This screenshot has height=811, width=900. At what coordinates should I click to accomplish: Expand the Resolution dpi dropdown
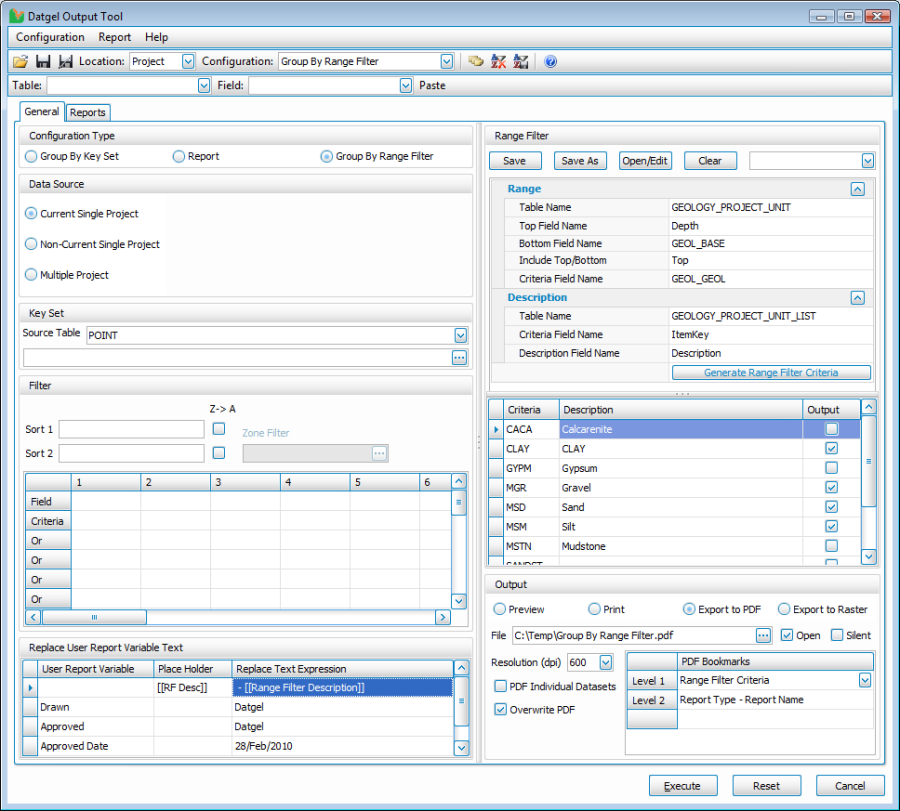tap(605, 662)
